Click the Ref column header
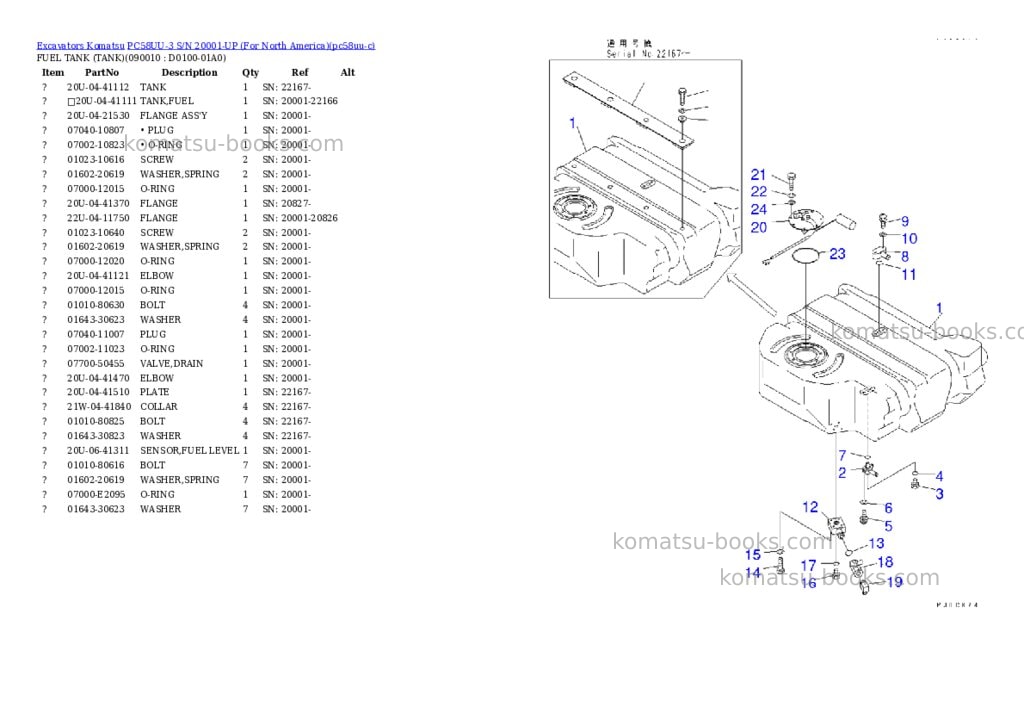The width and height of the screenshot is (1024, 725). click(300, 72)
